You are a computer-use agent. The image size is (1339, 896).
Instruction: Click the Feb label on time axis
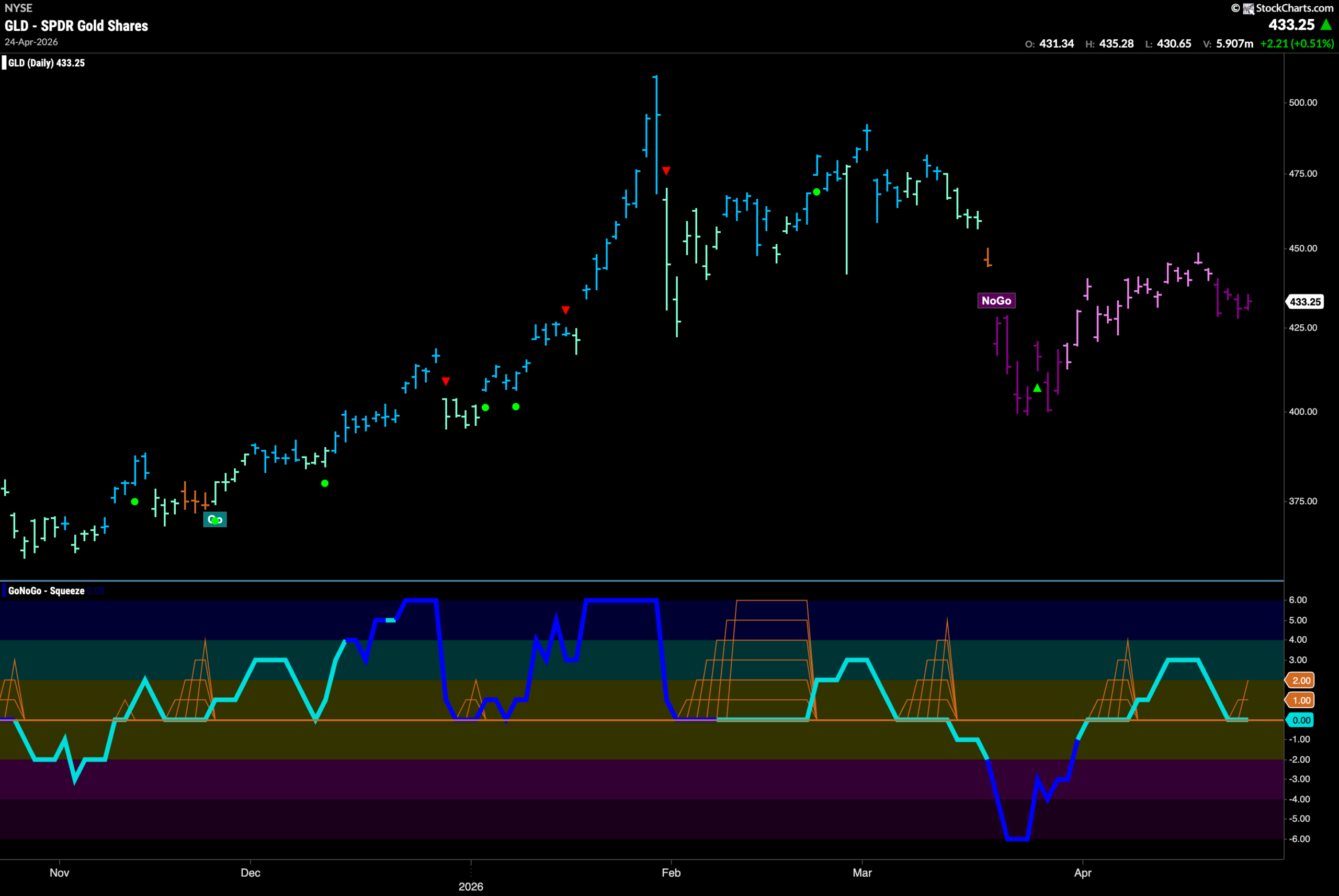tap(671, 872)
